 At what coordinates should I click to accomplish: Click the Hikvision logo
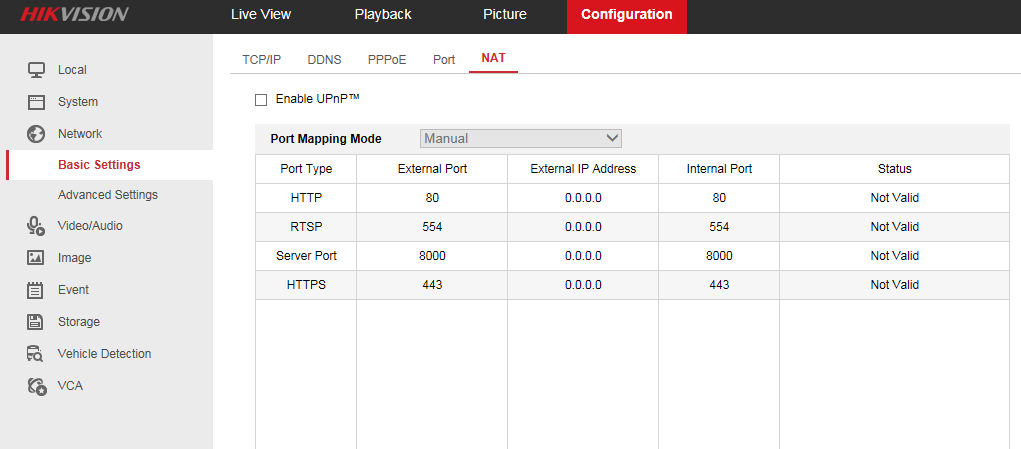tap(75, 15)
